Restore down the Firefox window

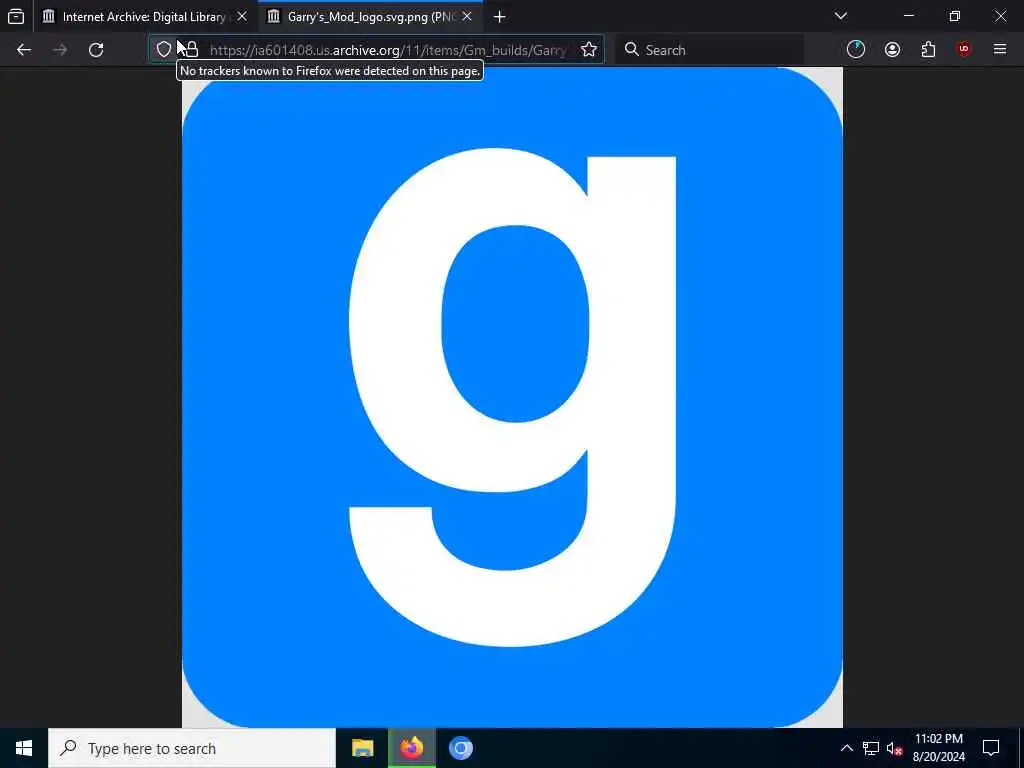[955, 16]
